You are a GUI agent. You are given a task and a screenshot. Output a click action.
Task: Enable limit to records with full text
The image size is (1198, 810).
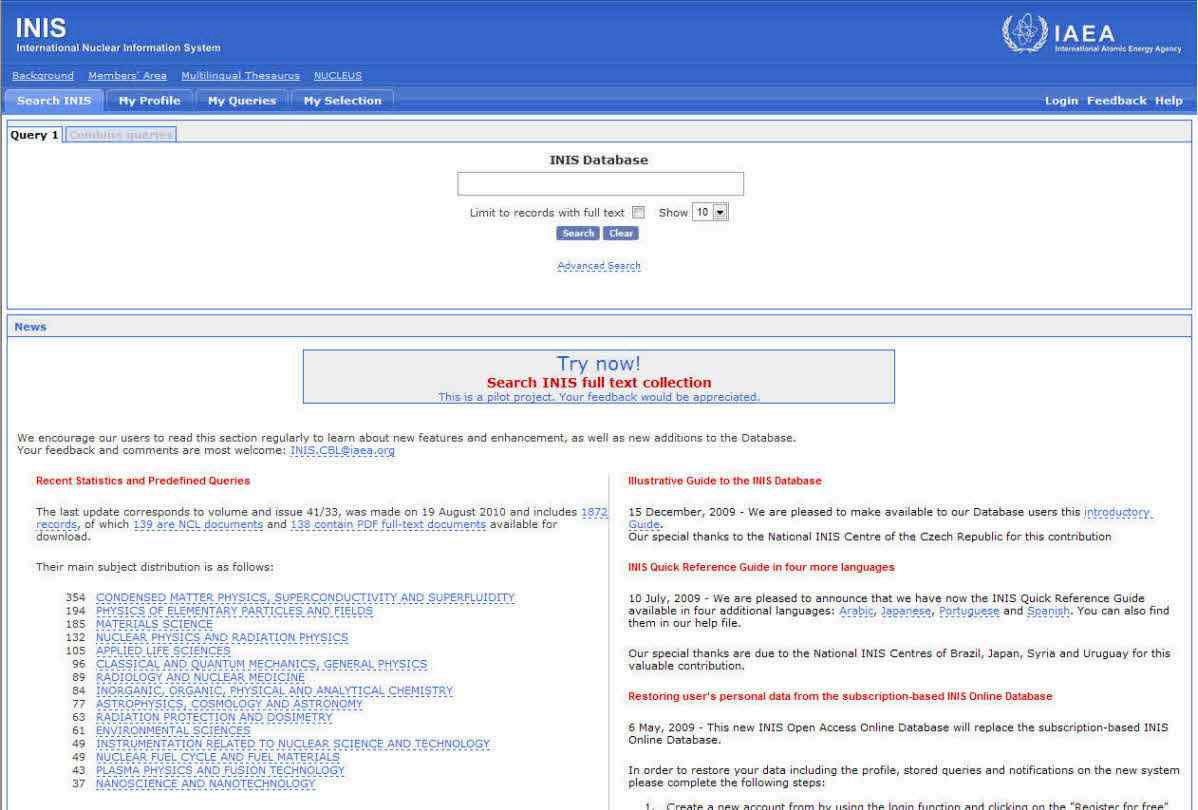tap(638, 213)
